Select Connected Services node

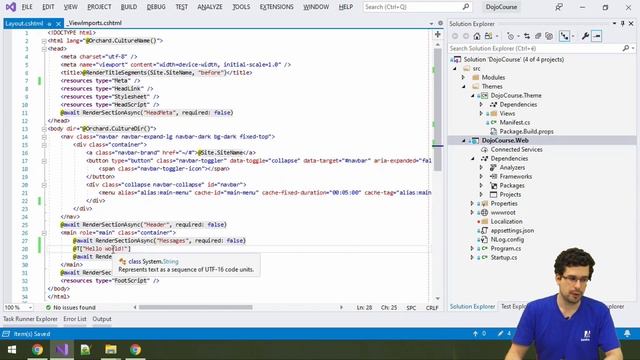tap(516, 149)
